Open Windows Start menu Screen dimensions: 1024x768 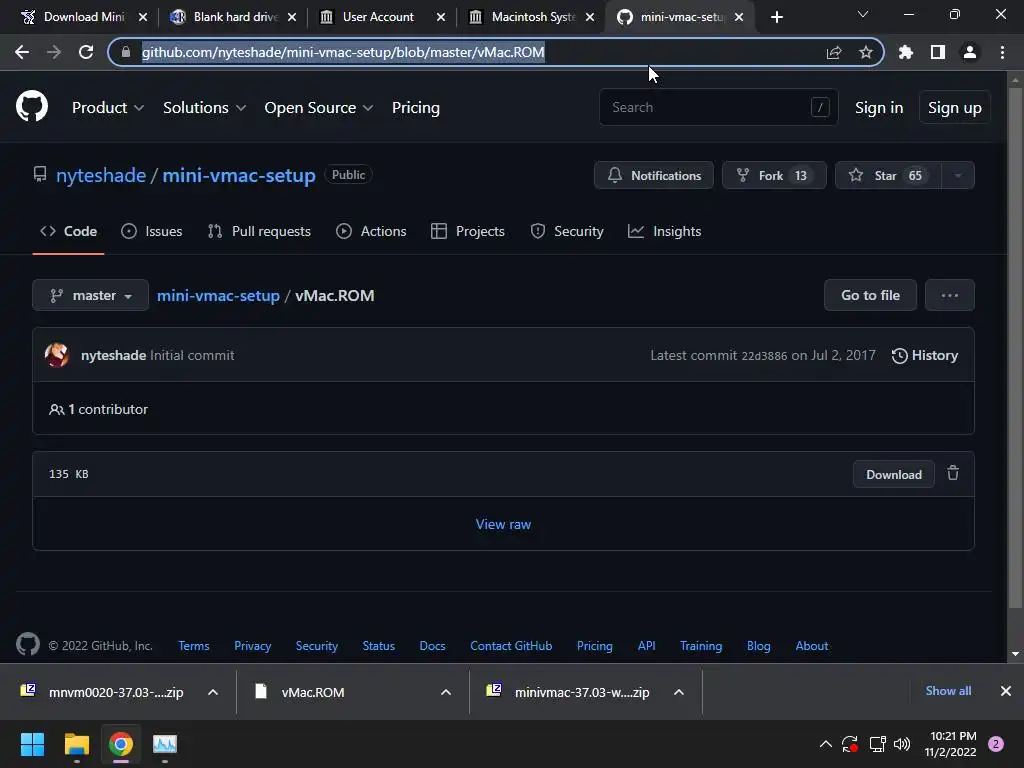32,744
